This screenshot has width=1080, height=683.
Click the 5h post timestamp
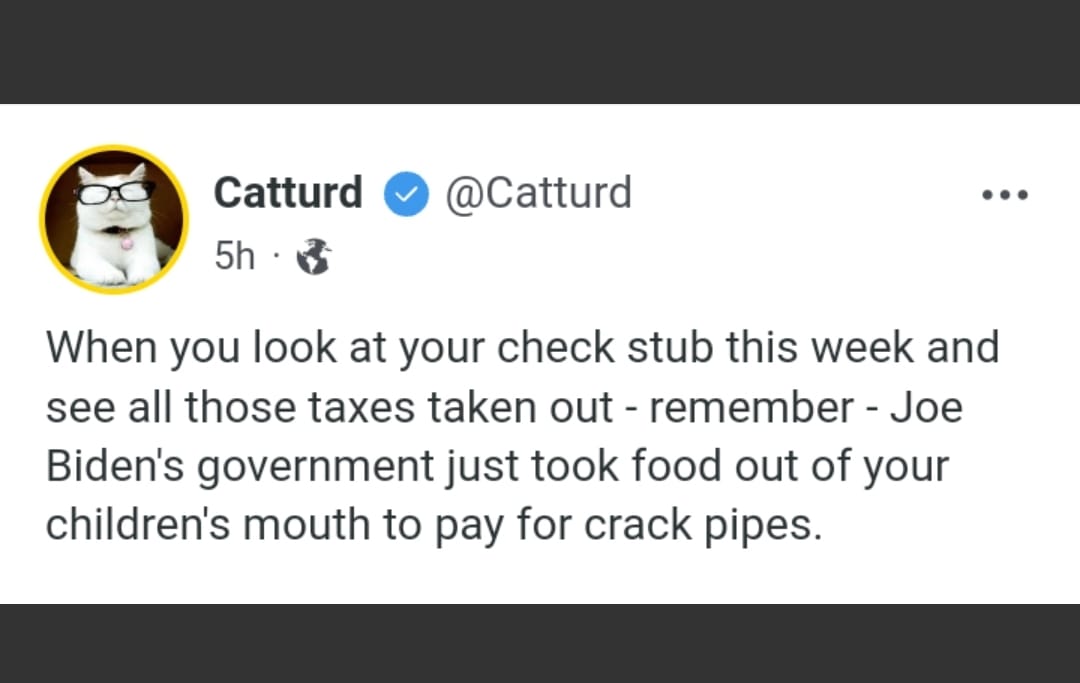234,258
